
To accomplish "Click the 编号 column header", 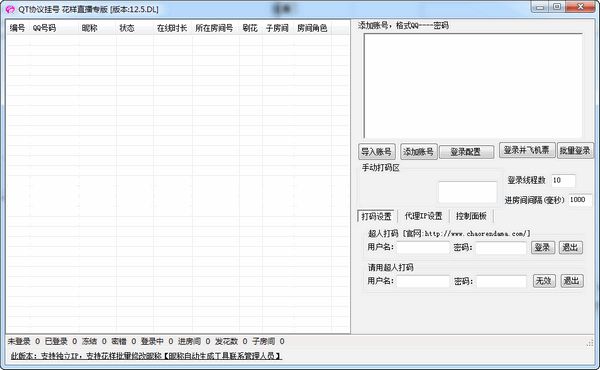I will [17, 28].
